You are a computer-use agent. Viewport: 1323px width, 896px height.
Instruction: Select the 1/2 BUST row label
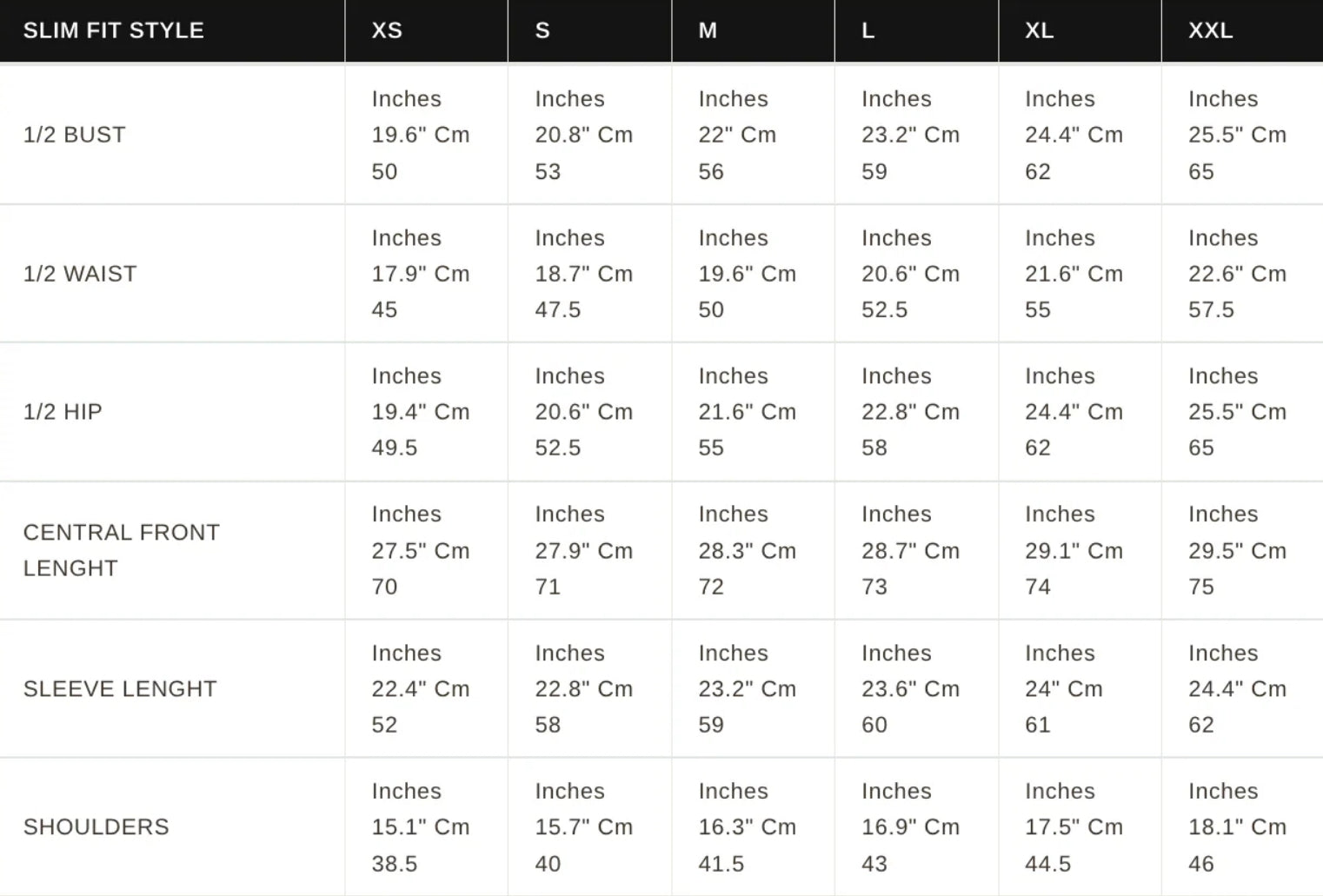[75, 135]
